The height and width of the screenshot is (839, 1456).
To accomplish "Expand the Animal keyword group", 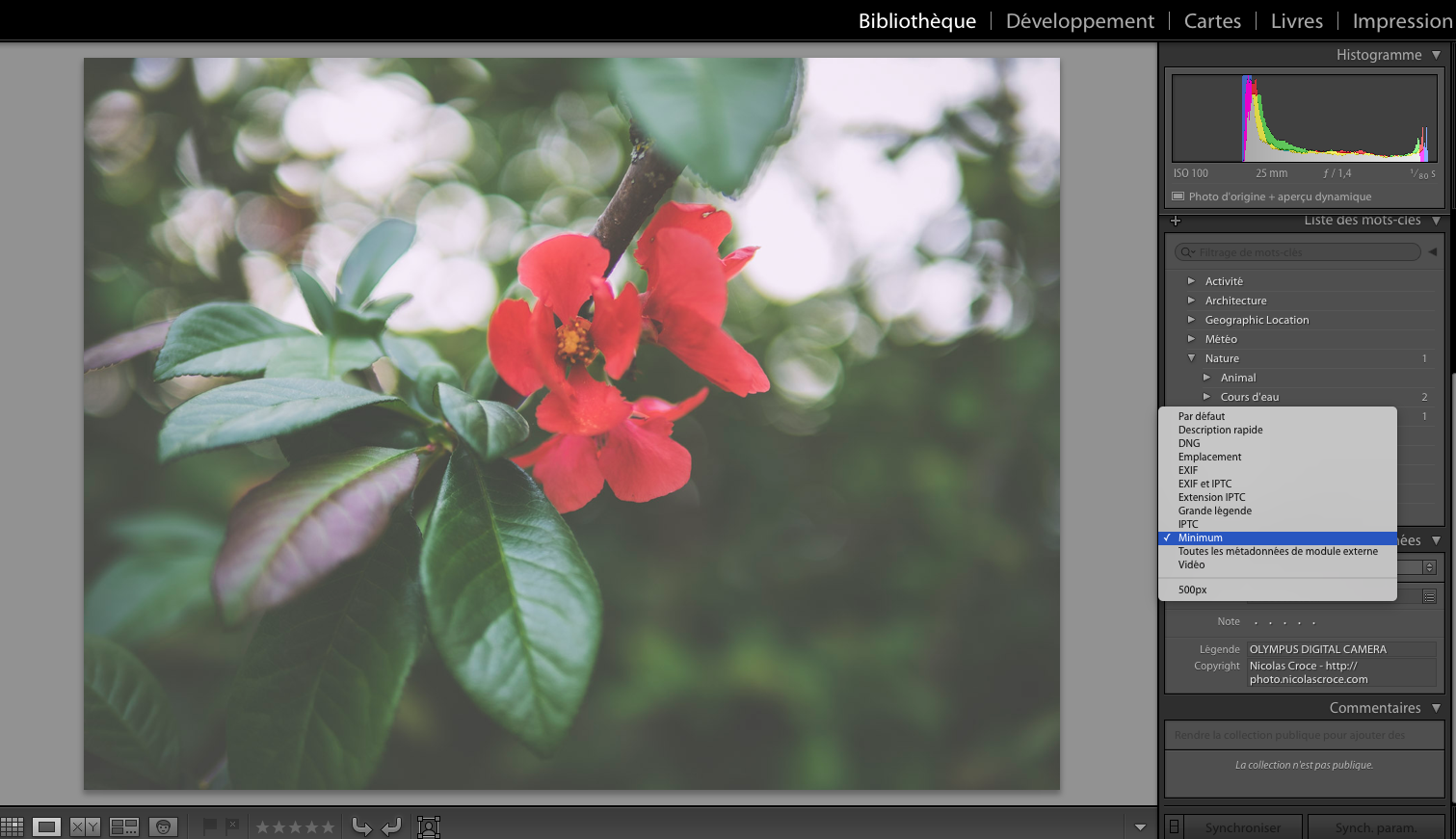I will (1206, 377).
